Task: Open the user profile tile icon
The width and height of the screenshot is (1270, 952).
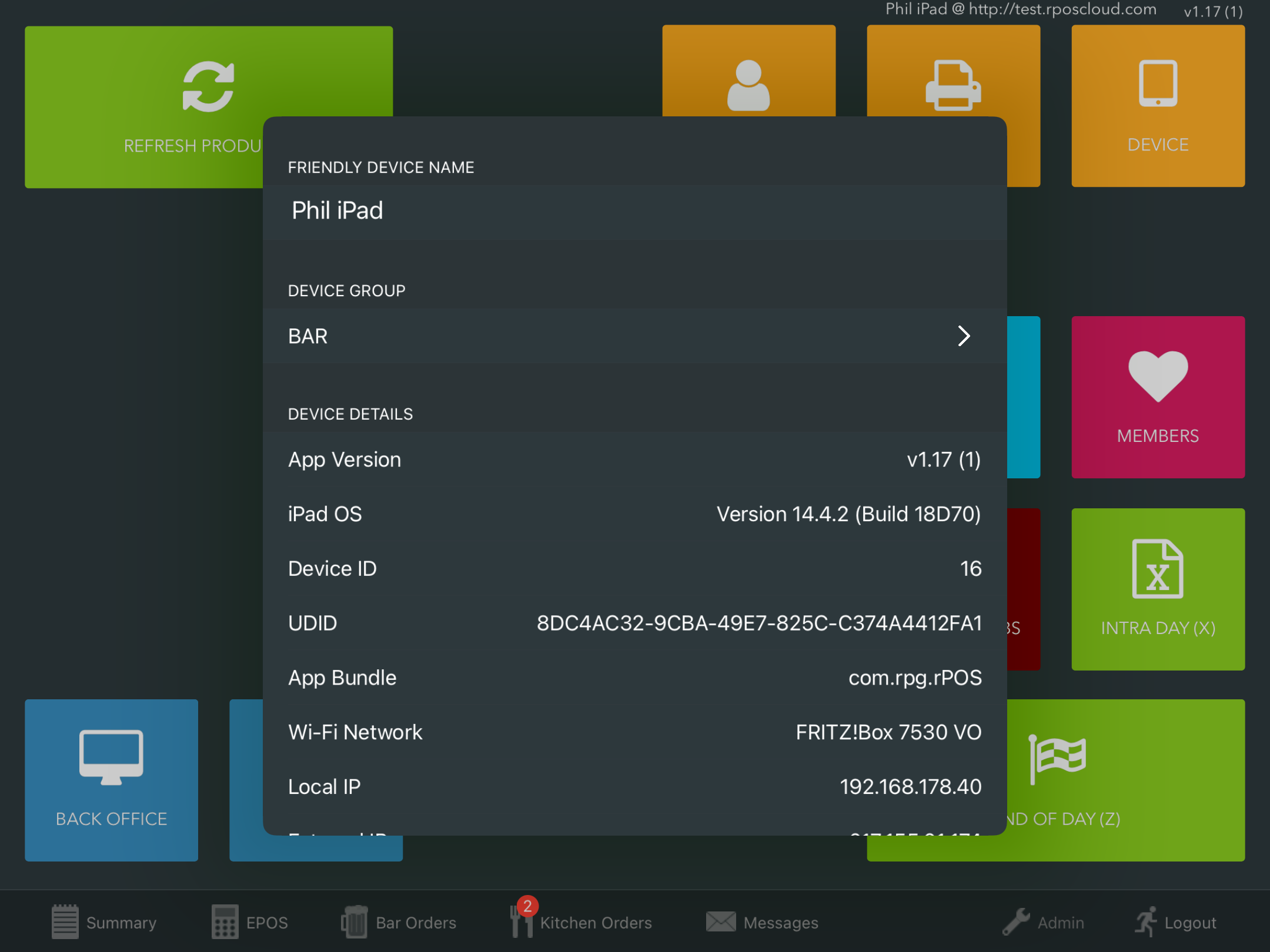Action: [x=748, y=85]
